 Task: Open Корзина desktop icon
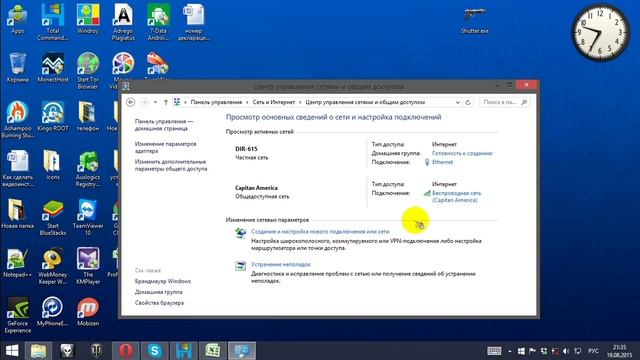[x=18, y=68]
